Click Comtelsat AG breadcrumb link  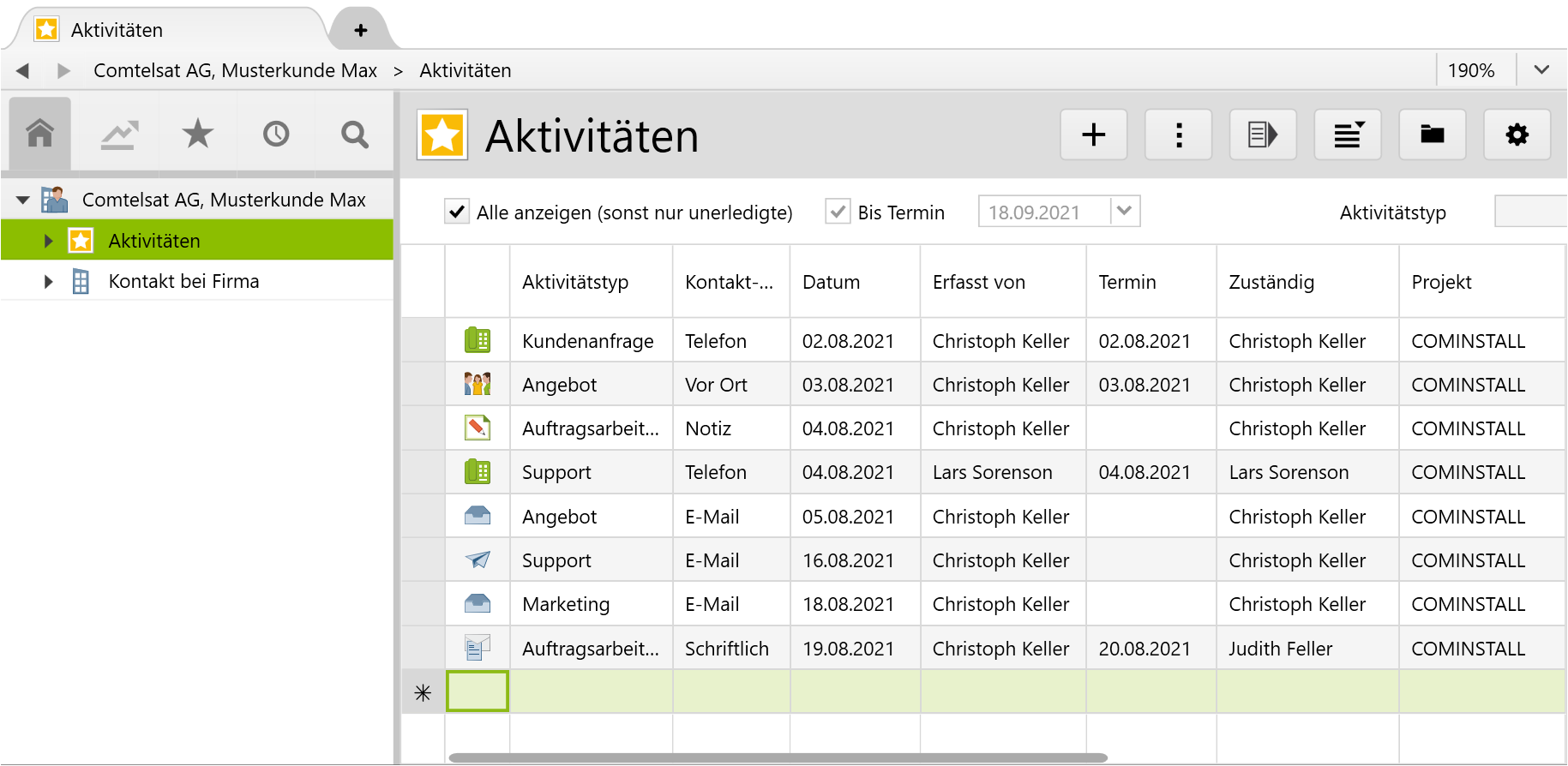tap(235, 70)
